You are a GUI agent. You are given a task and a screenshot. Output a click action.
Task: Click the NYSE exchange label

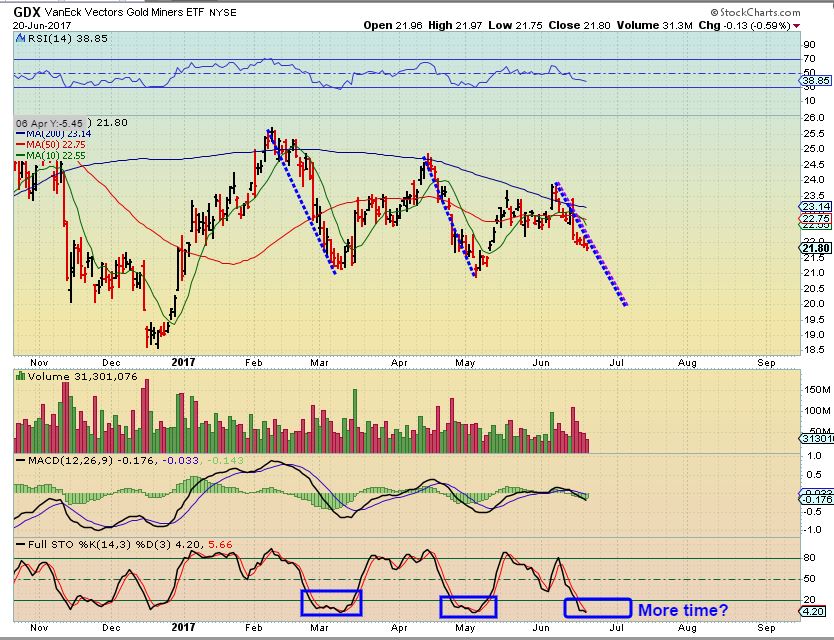(x=223, y=12)
